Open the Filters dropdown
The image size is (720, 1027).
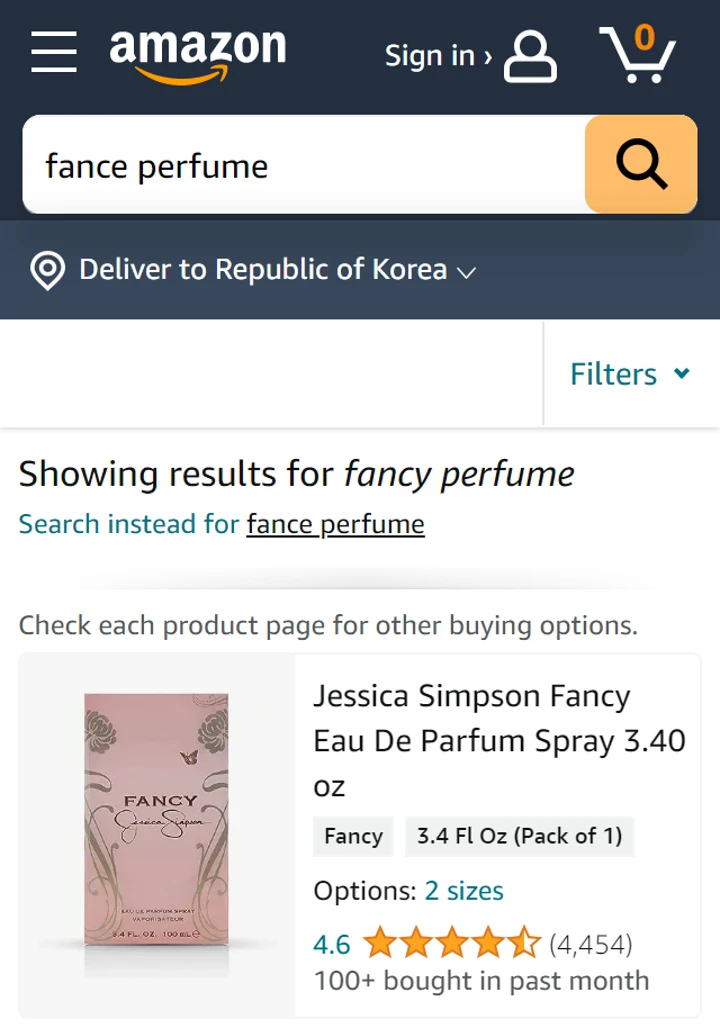click(x=630, y=373)
